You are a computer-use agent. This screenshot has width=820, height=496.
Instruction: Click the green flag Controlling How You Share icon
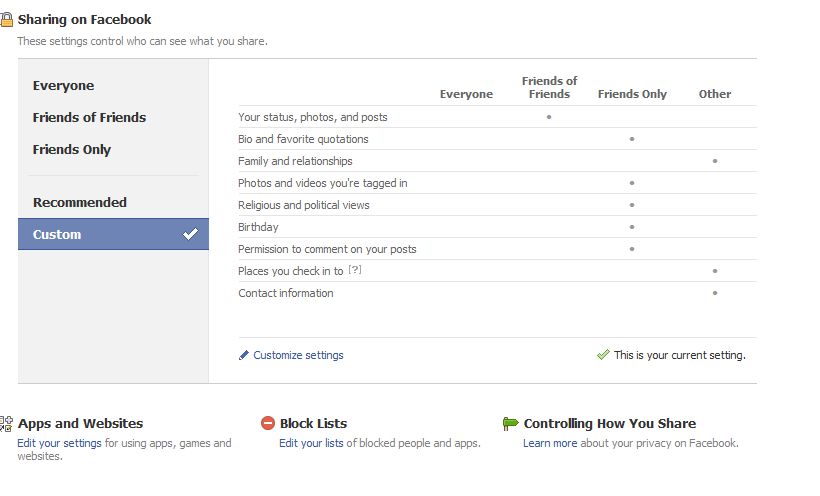coord(510,423)
